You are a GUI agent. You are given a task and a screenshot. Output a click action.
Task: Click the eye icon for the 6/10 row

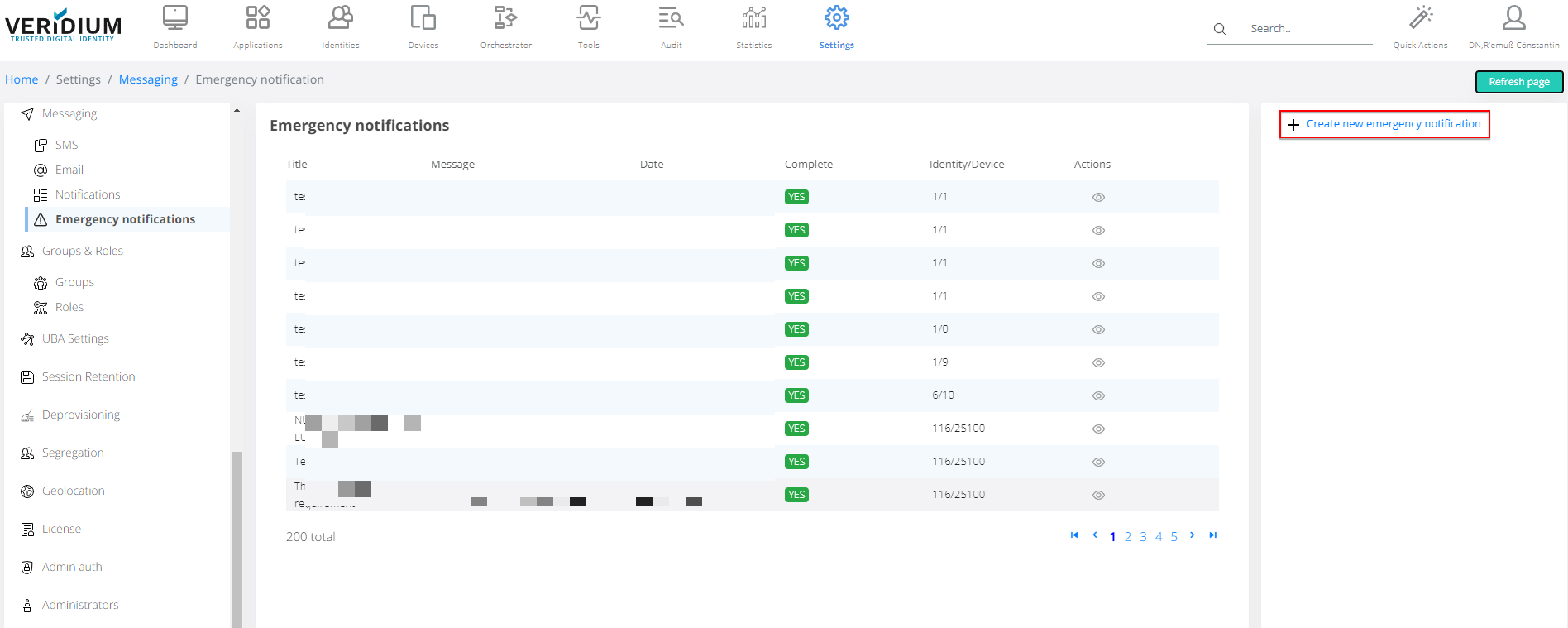pyautogui.click(x=1098, y=396)
